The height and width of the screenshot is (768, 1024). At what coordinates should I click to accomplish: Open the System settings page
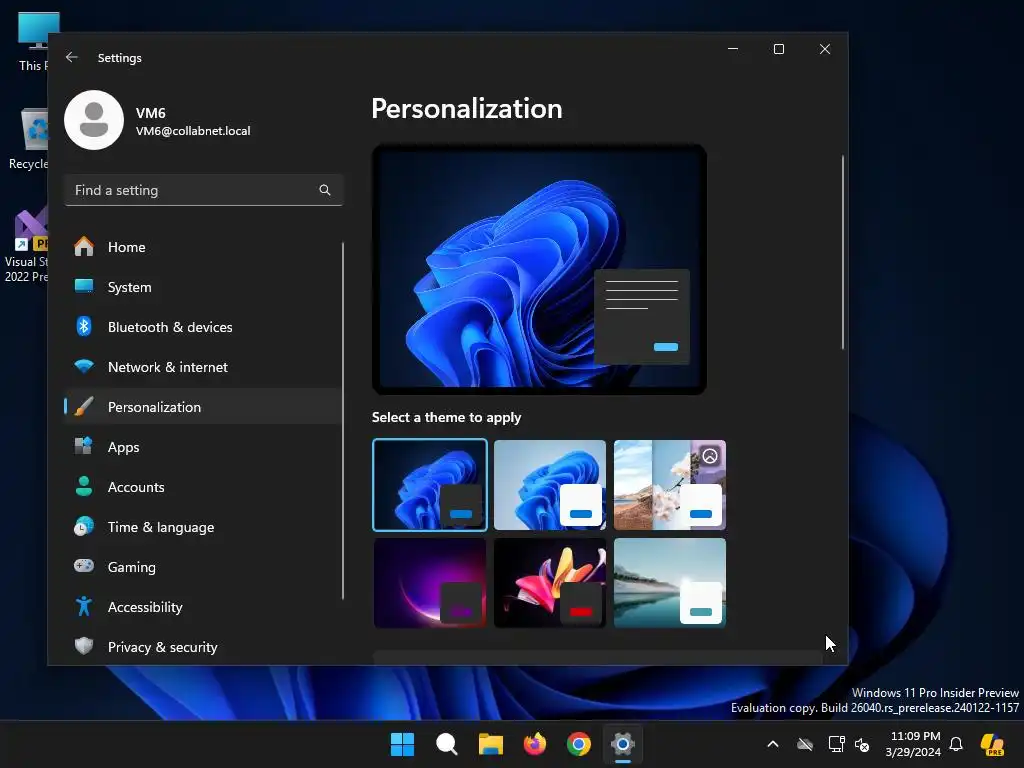pos(203,287)
